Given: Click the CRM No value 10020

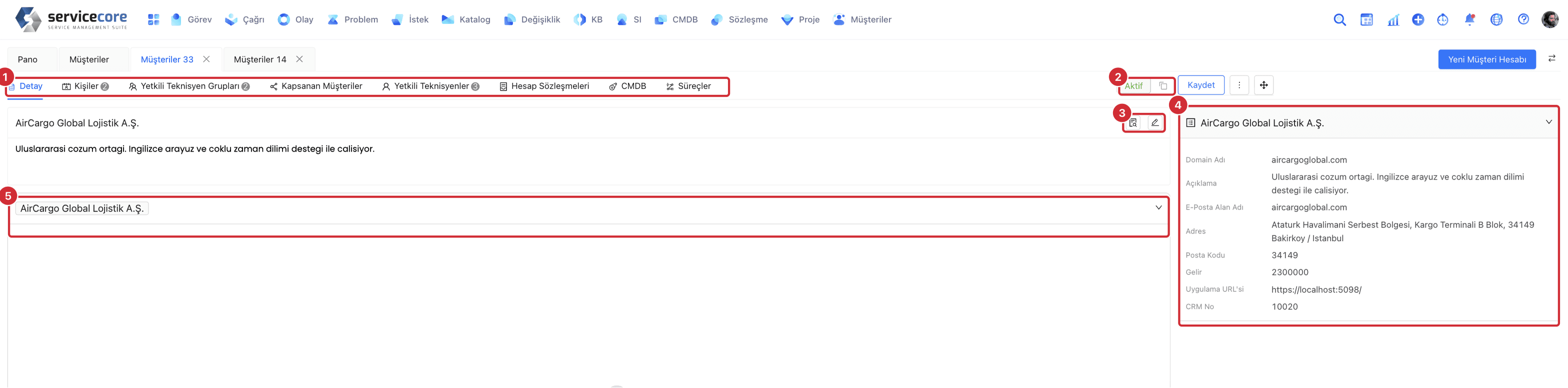Looking at the screenshot, I should 1284,307.
